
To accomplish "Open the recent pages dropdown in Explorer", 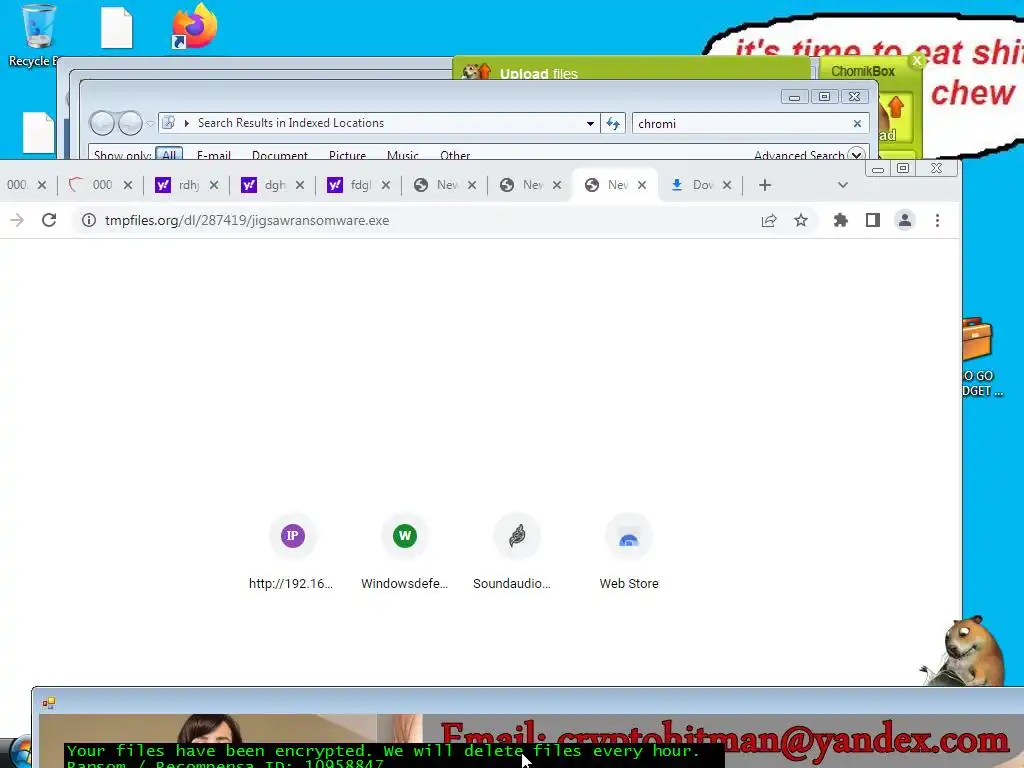I will coord(150,123).
